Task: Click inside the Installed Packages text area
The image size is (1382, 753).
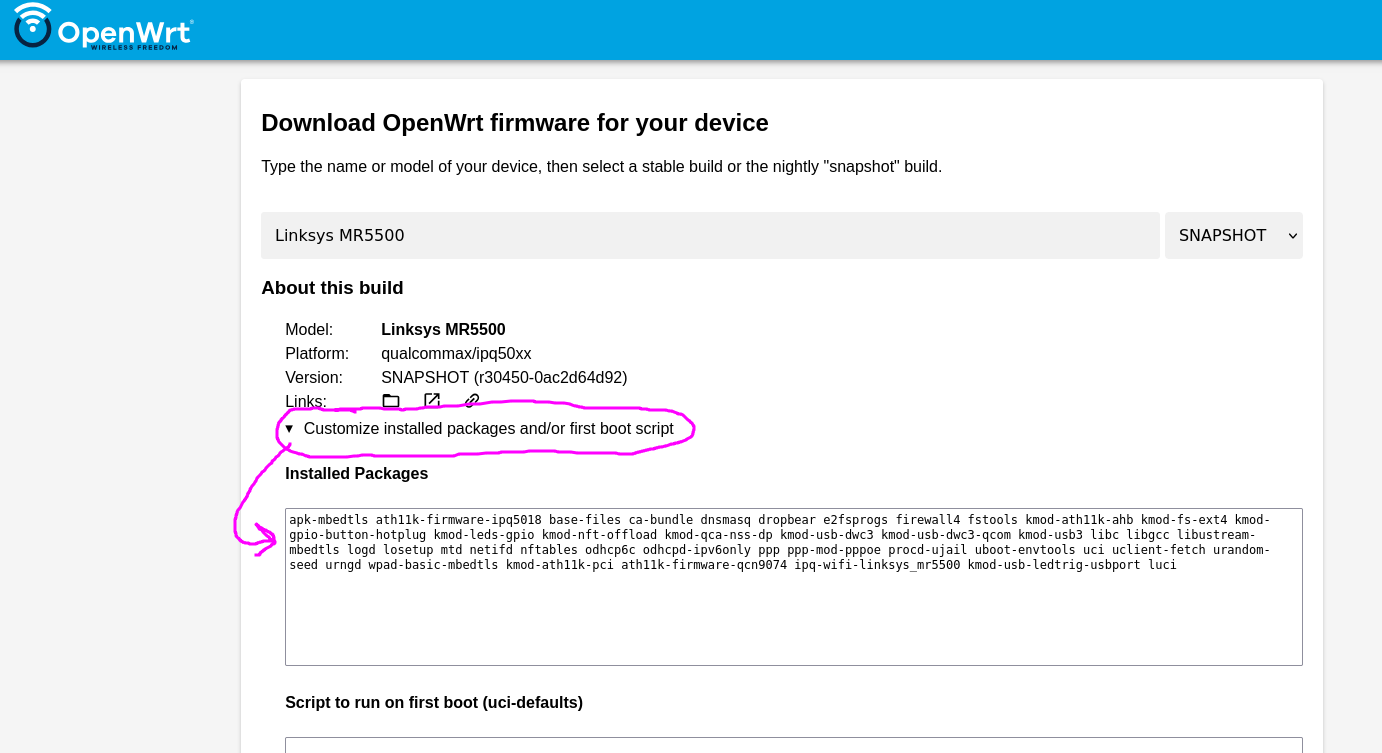Action: [x=794, y=587]
